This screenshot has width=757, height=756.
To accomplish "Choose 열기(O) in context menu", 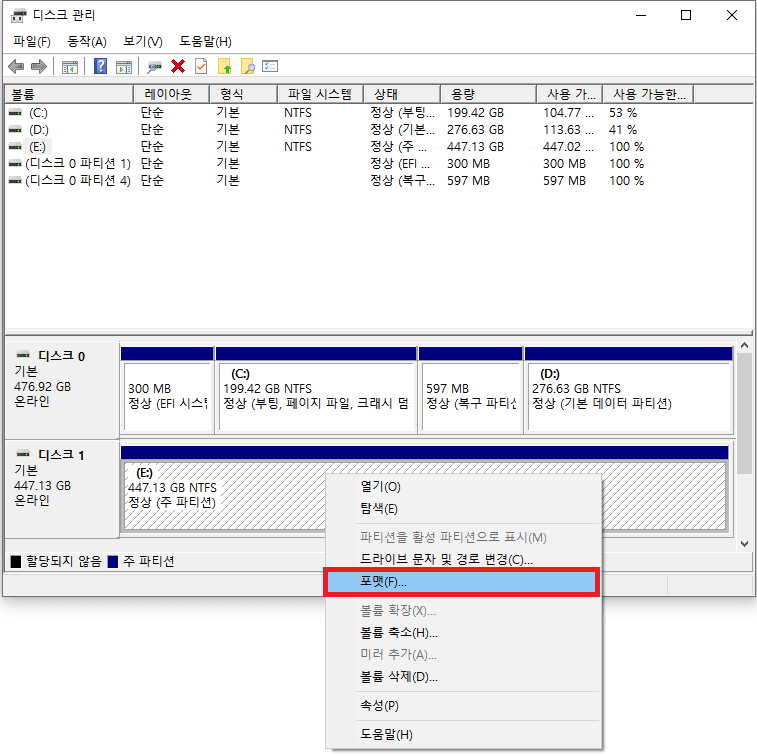I will [x=463, y=487].
